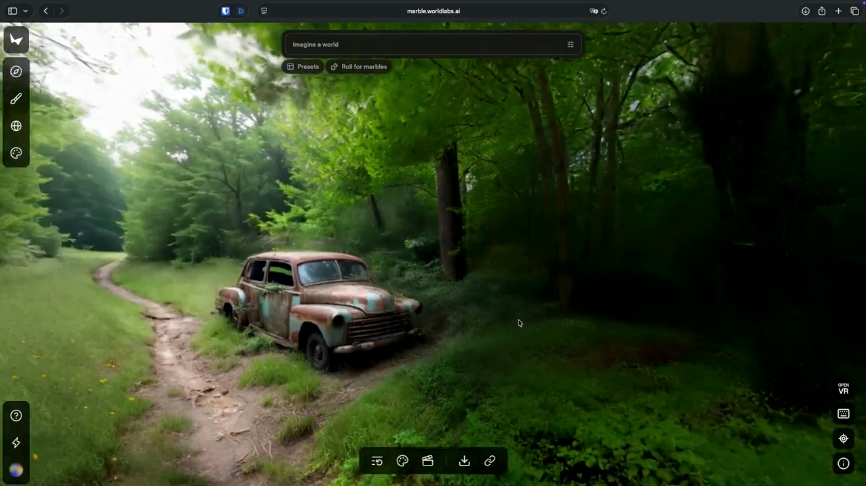Open the profile avatar circle
This screenshot has height=486, width=866.
point(16,469)
